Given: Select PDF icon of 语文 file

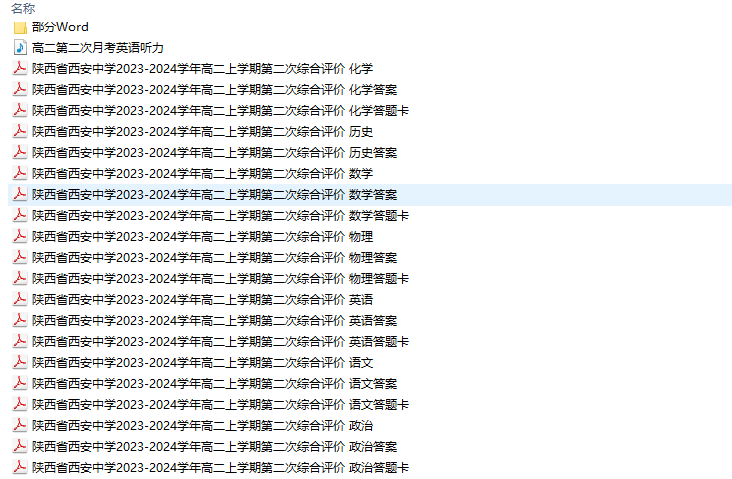Looking at the screenshot, I should (20, 363).
